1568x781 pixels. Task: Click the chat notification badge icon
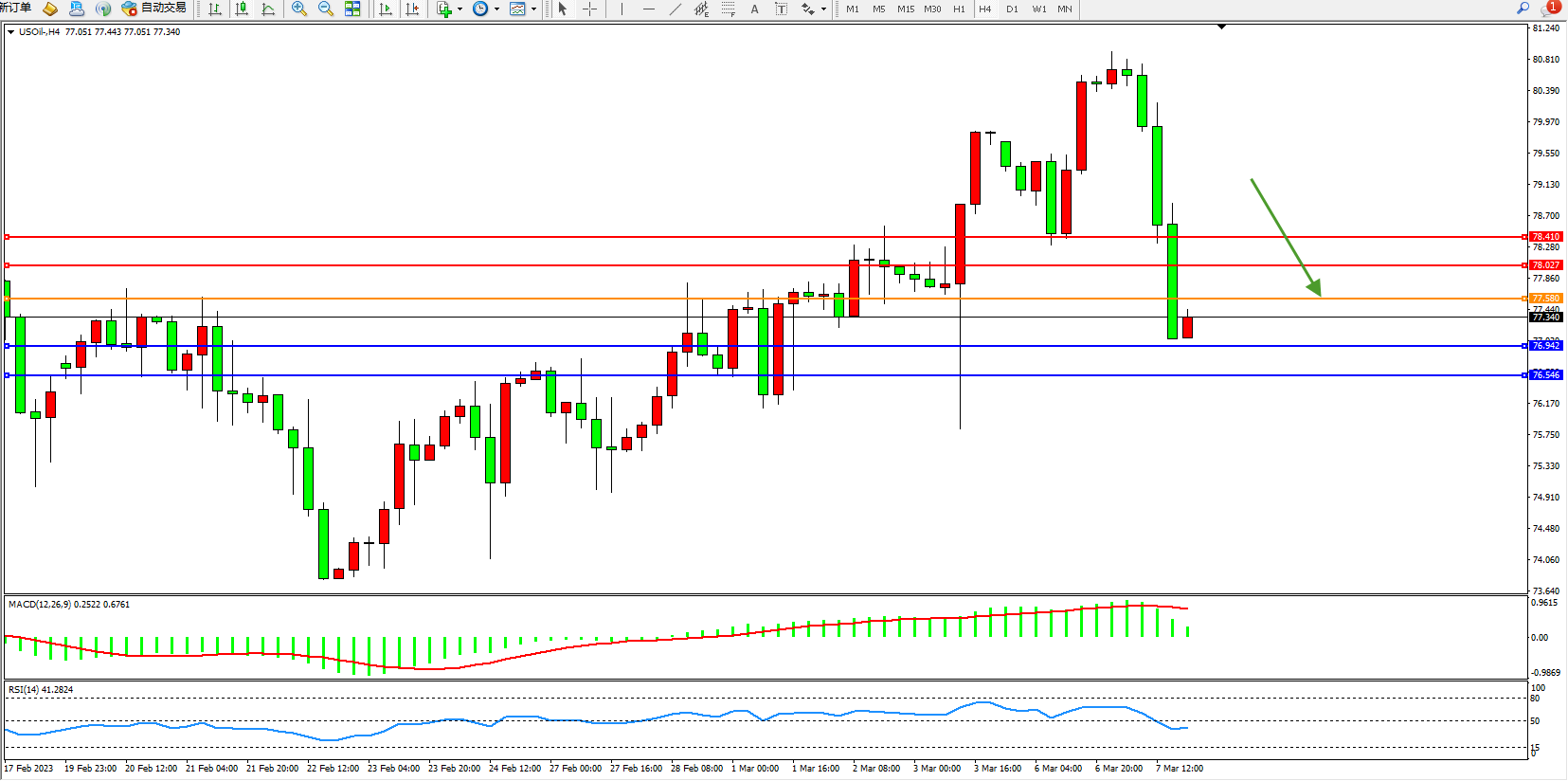click(1550, 8)
